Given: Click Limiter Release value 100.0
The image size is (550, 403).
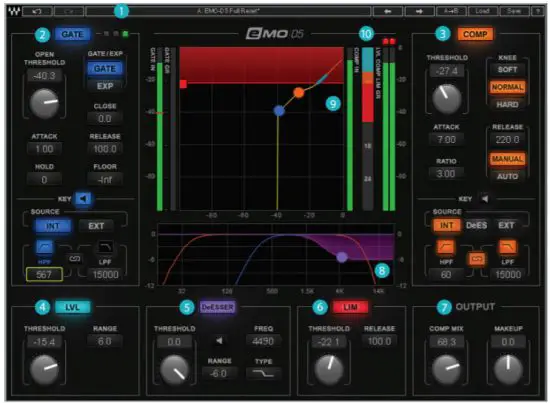Looking at the screenshot, I should tap(380, 341).
